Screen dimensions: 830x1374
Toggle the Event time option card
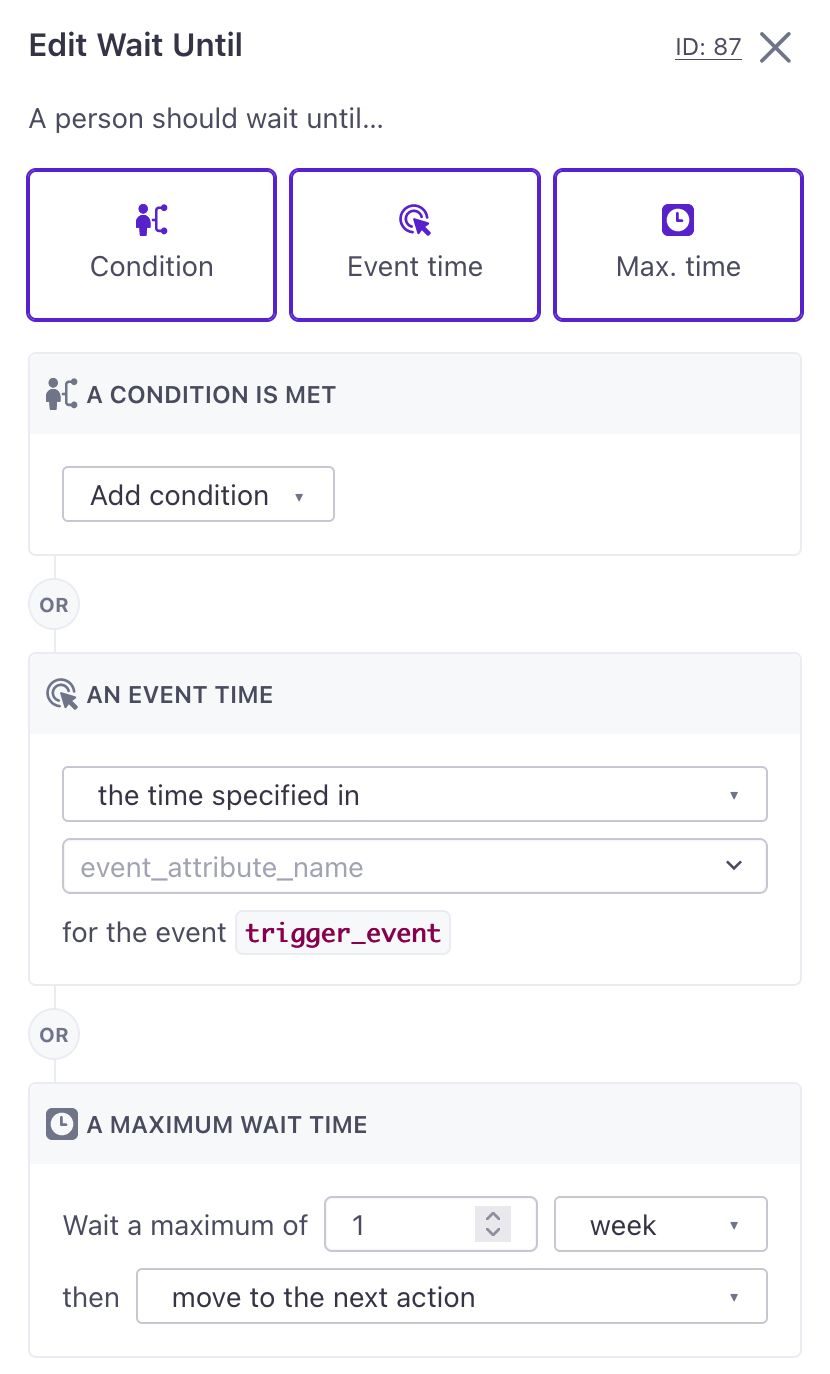[x=415, y=245]
